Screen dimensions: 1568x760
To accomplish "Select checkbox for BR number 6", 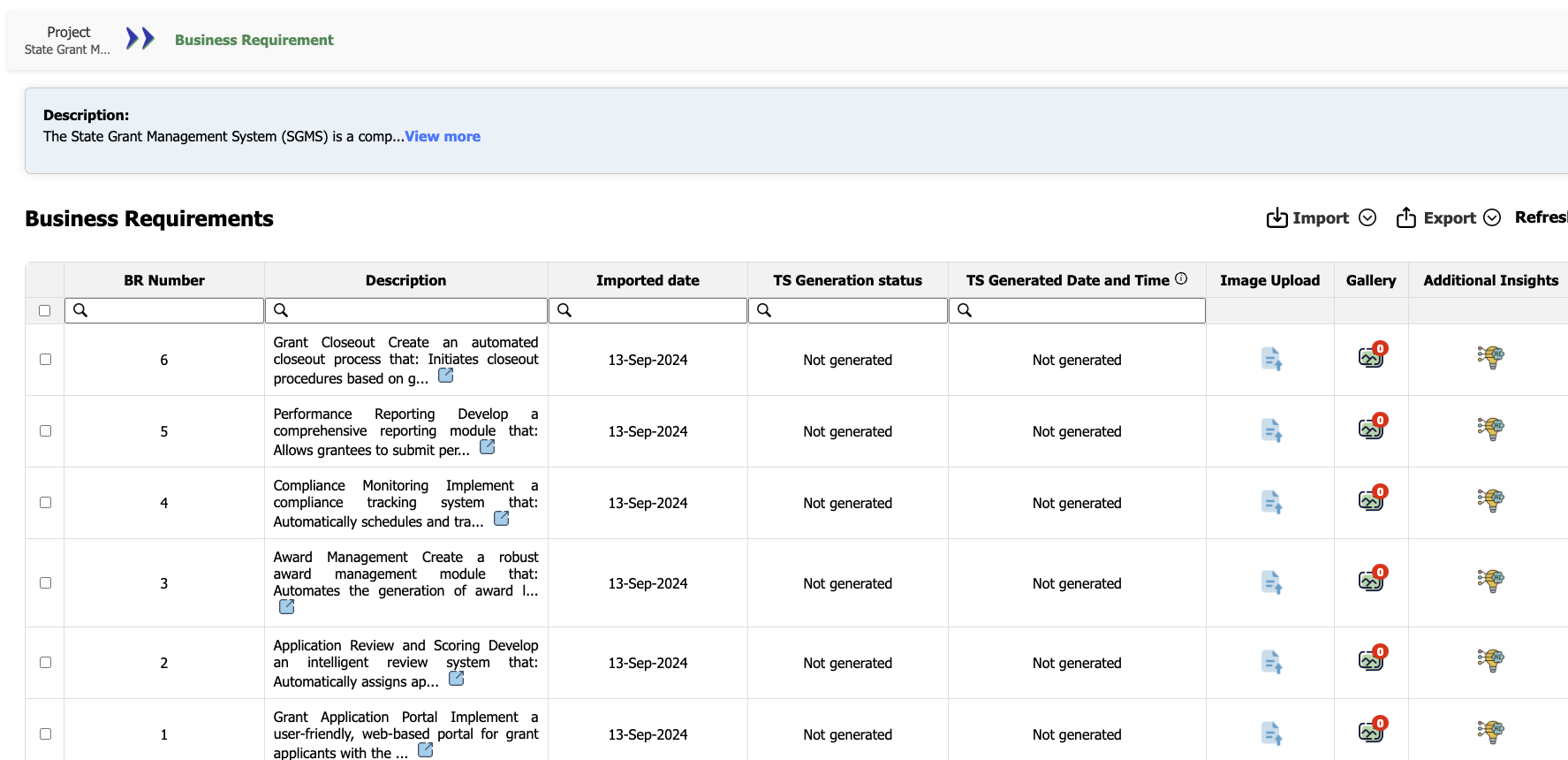I will pos(45,360).
